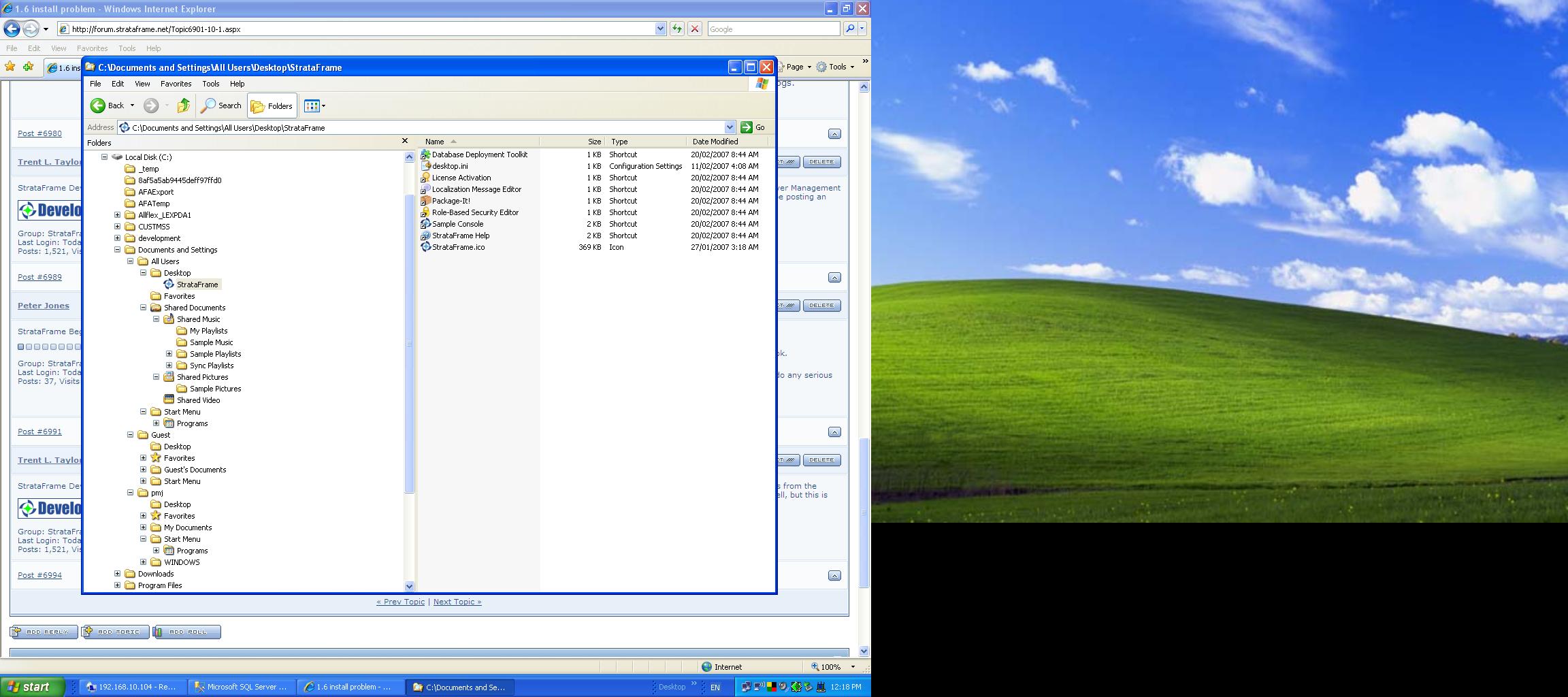This screenshot has width=1568, height=697.
Task: Open the Explorer Tools menu
Action: (210, 84)
